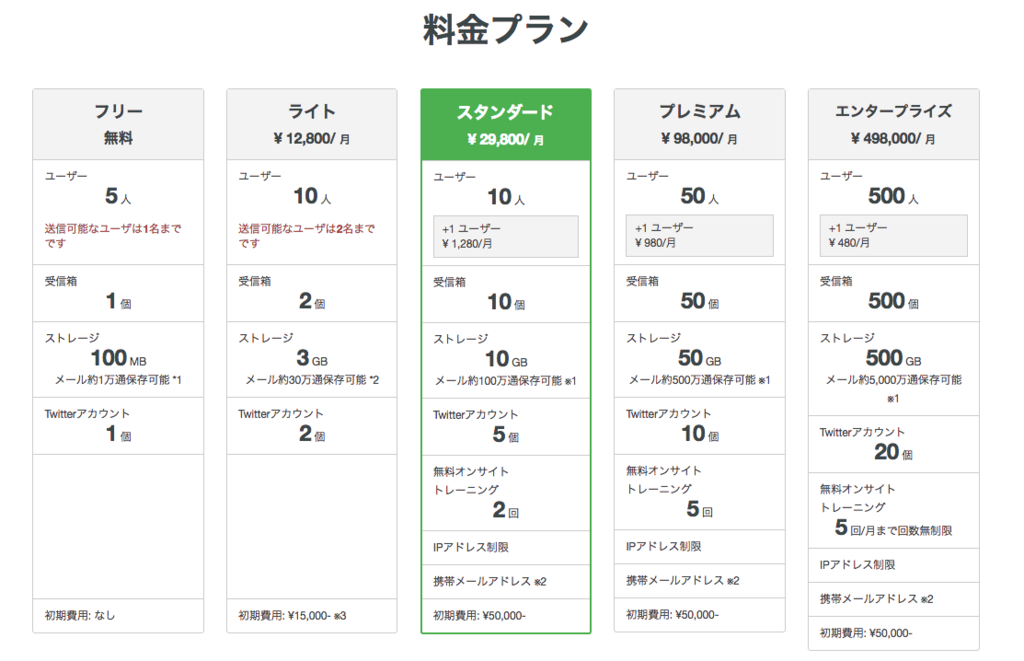The width and height of the screenshot is (1024, 661).
Task: Click the +1 ユーザー ¥480/月 box
Action: click(x=893, y=235)
